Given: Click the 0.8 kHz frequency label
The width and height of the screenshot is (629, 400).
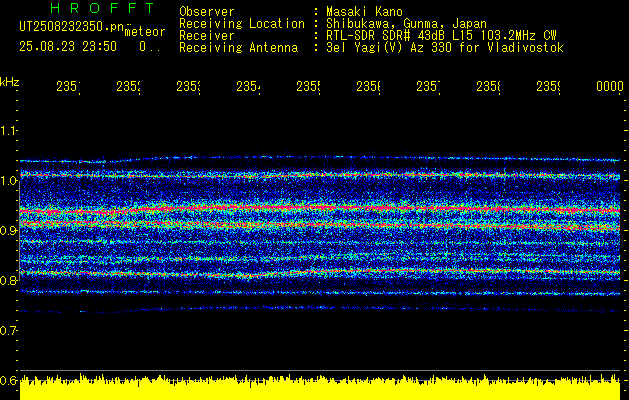Looking at the screenshot, I should pyautogui.click(x=8, y=280).
